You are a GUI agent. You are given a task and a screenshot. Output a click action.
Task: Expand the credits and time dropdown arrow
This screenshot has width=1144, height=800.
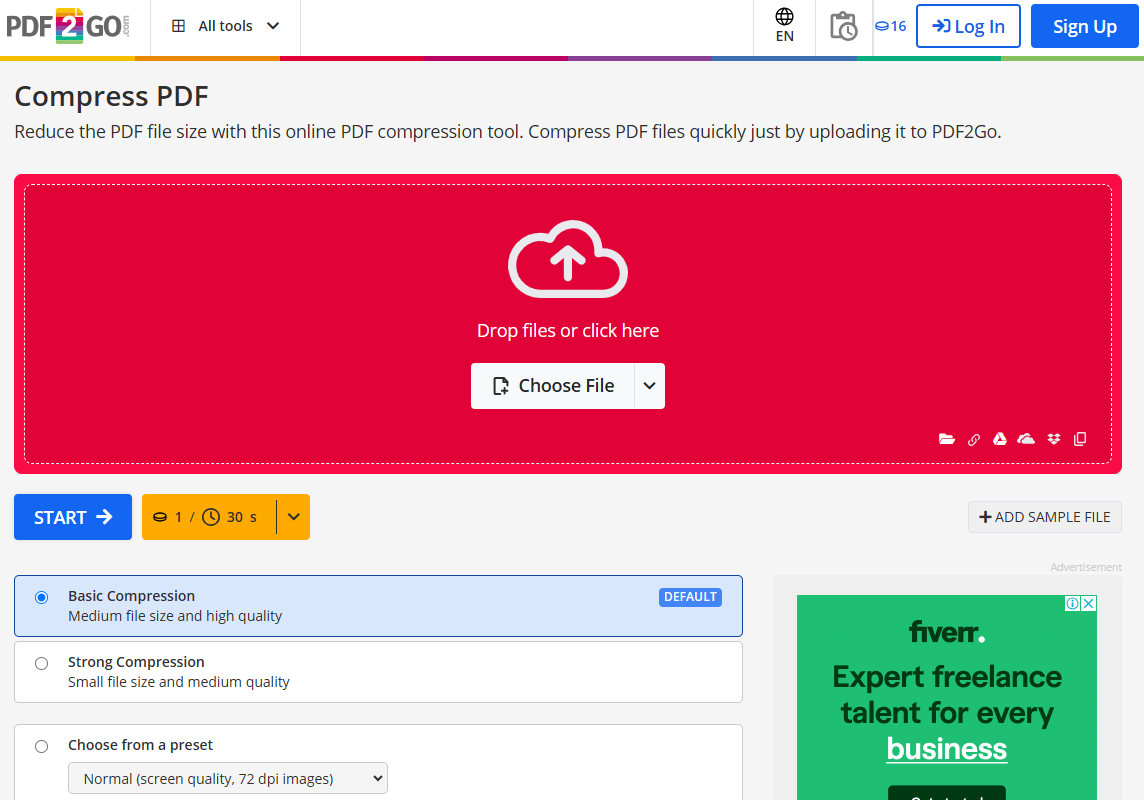pos(293,517)
